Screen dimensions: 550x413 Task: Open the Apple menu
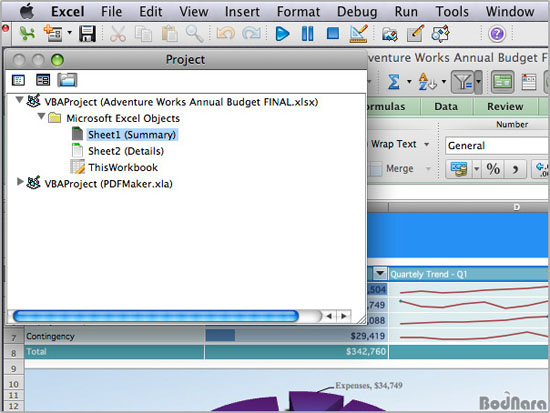point(27,12)
